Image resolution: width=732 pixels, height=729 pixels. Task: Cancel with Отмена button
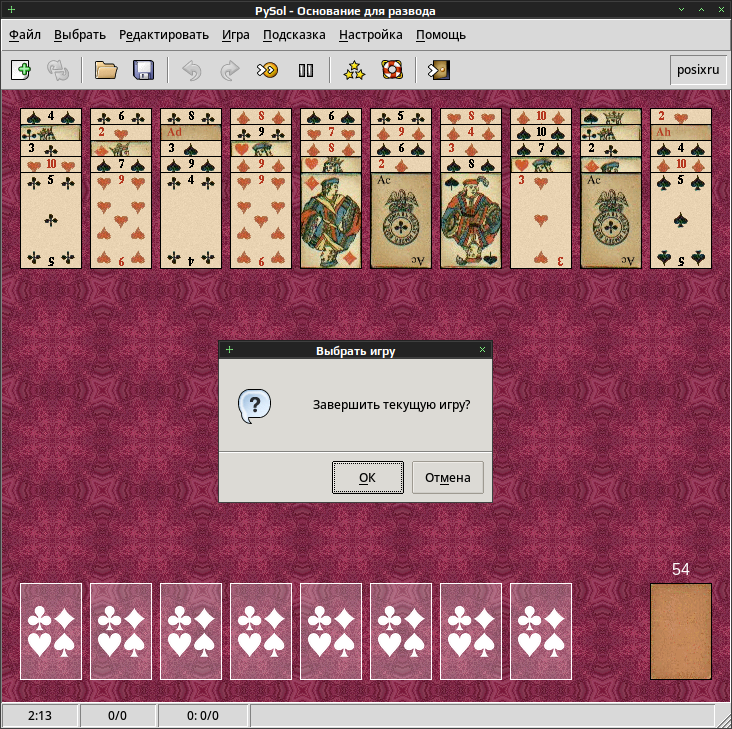click(448, 477)
